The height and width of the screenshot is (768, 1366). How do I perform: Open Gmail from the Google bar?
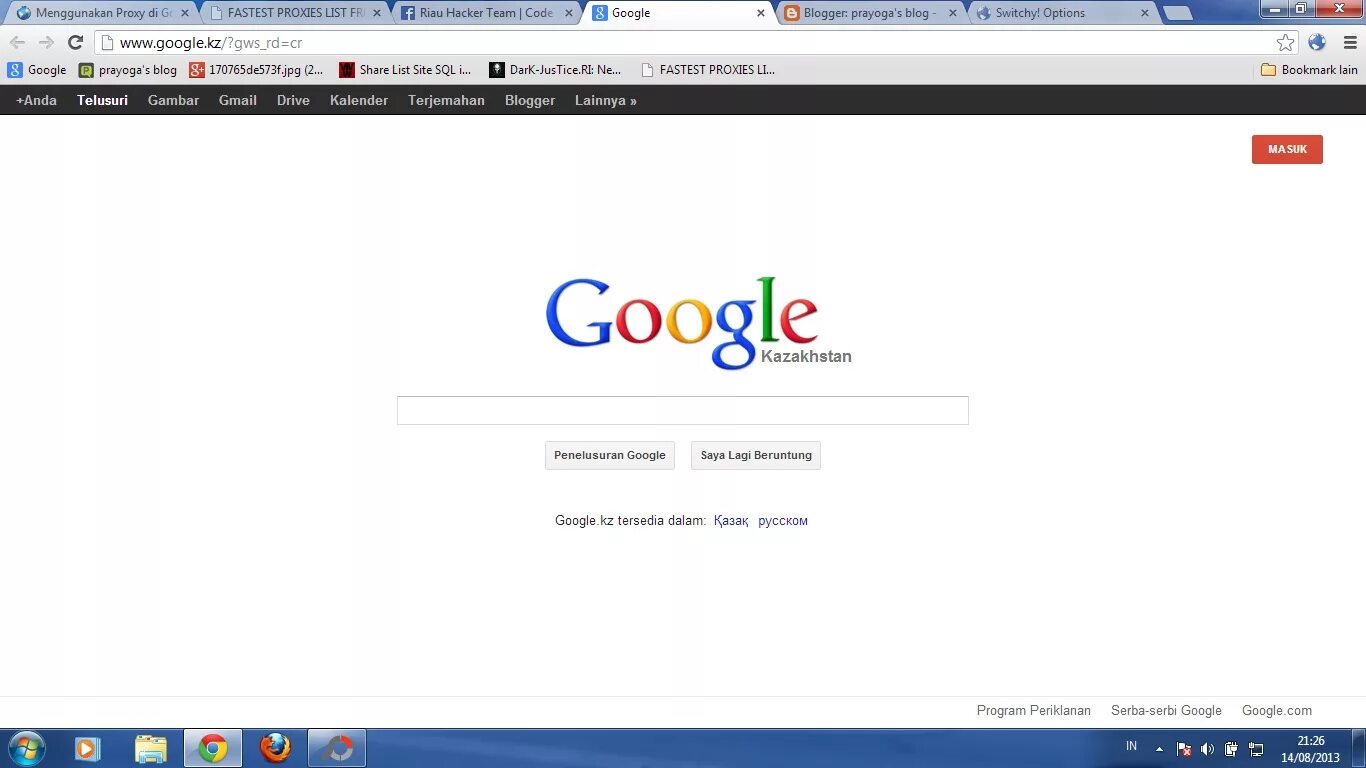point(238,100)
